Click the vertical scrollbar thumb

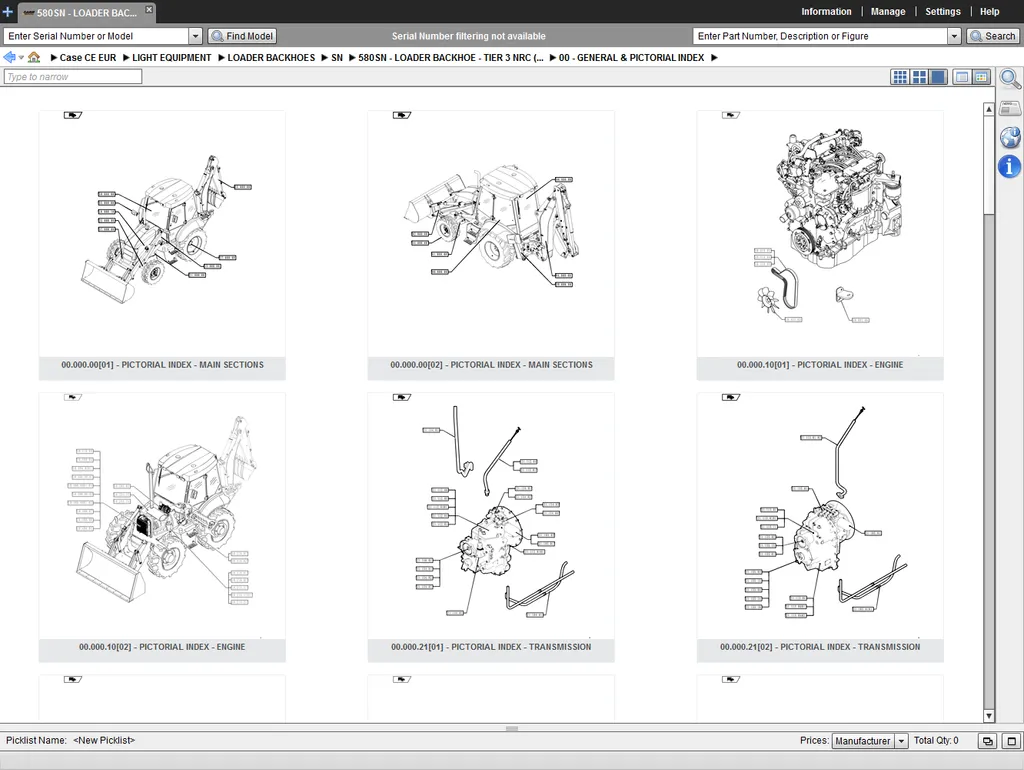[x=989, y=163]
